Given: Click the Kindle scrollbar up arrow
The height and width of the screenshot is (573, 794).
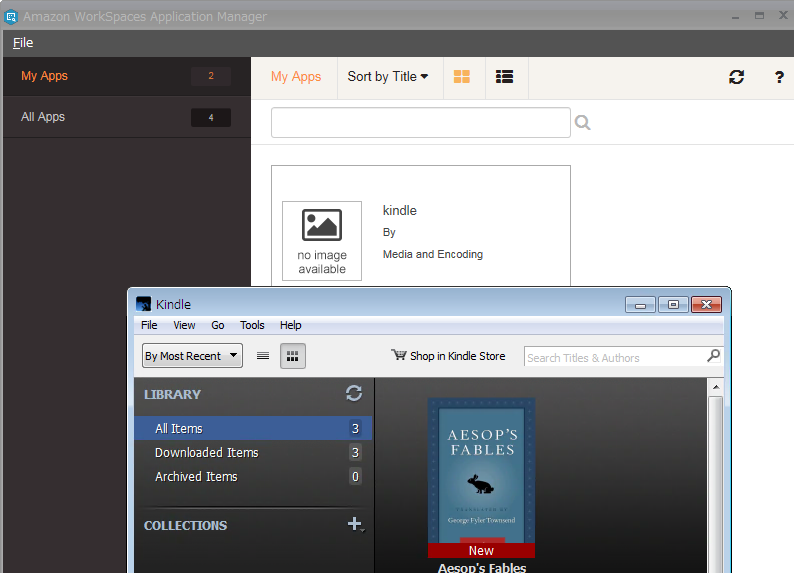Looking at the screenshot, I should [716, 387].
